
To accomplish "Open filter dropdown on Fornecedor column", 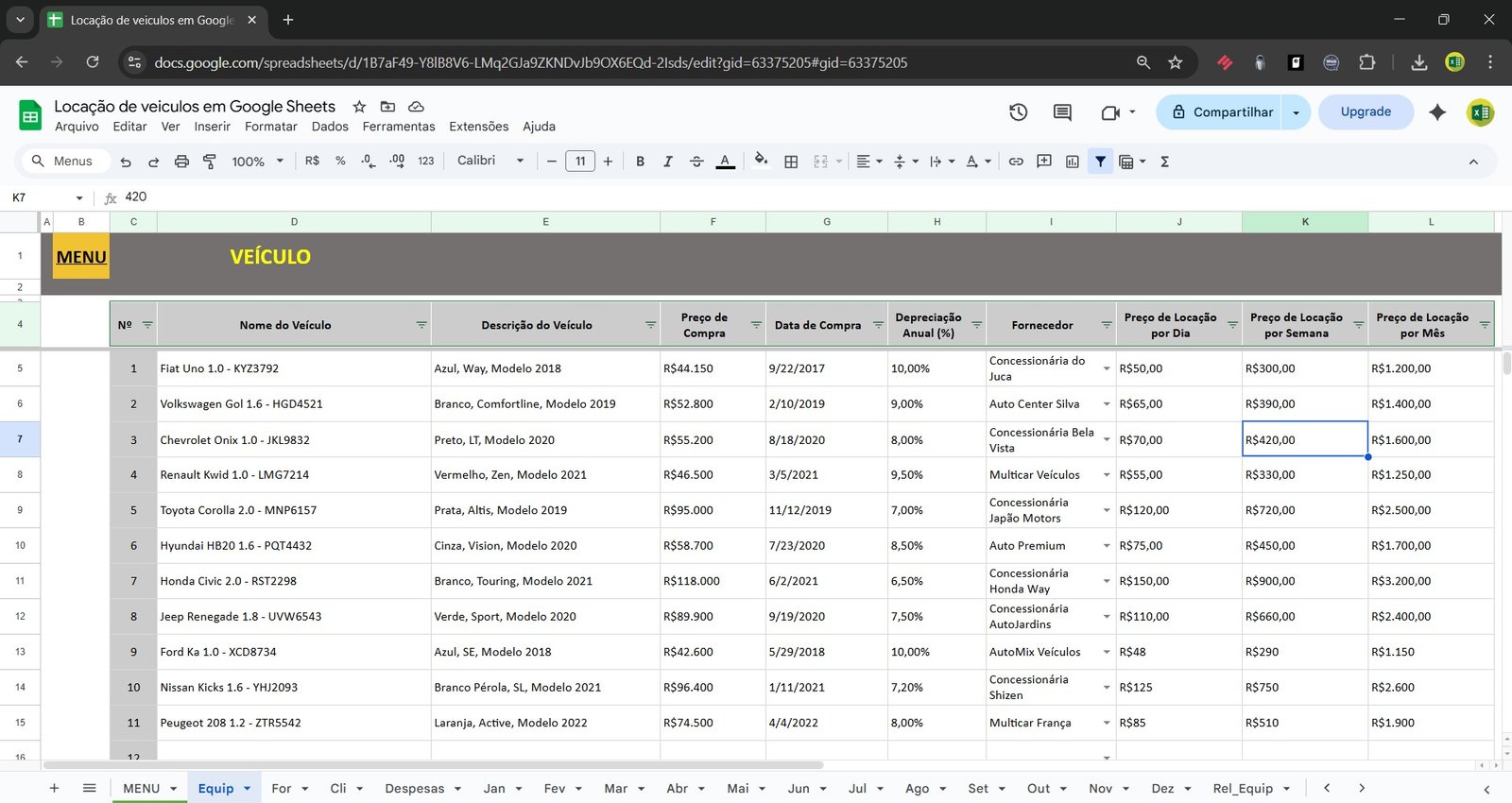I will [x=1106, y=325].
